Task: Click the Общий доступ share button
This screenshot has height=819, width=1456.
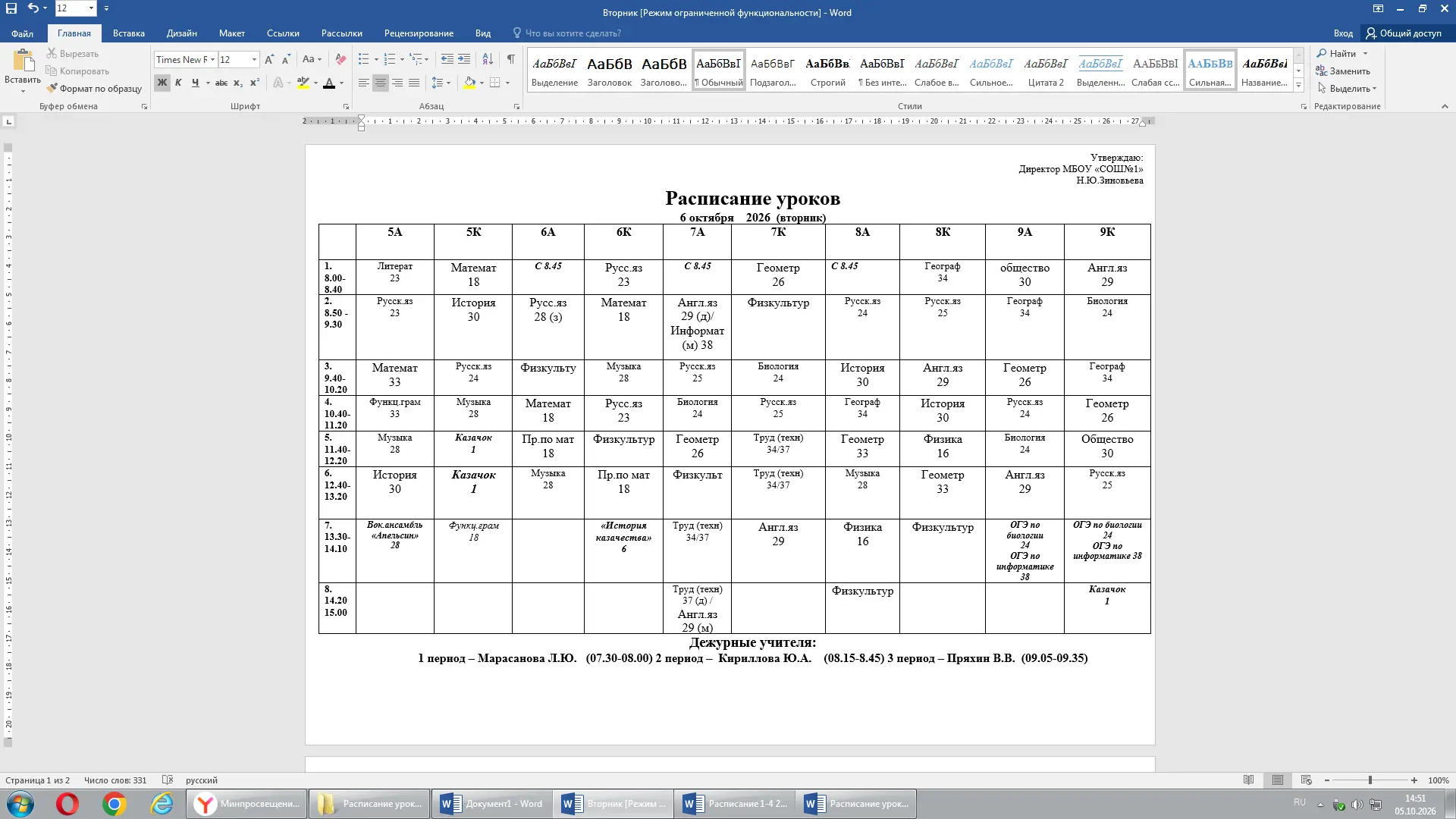Action: coord(1404,33)
